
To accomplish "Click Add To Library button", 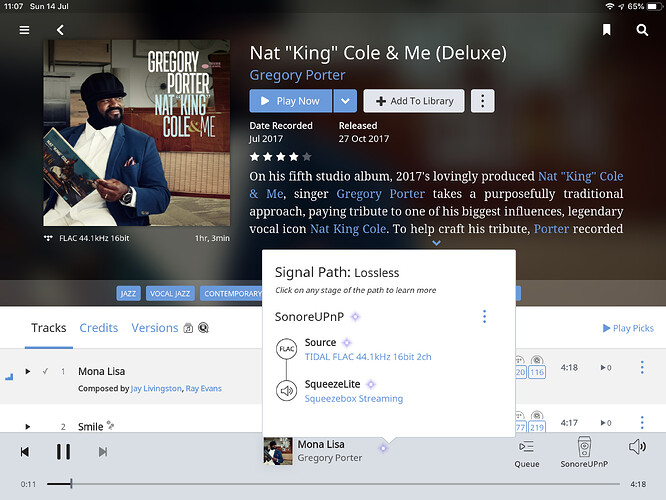I will (x=414, y=101).
